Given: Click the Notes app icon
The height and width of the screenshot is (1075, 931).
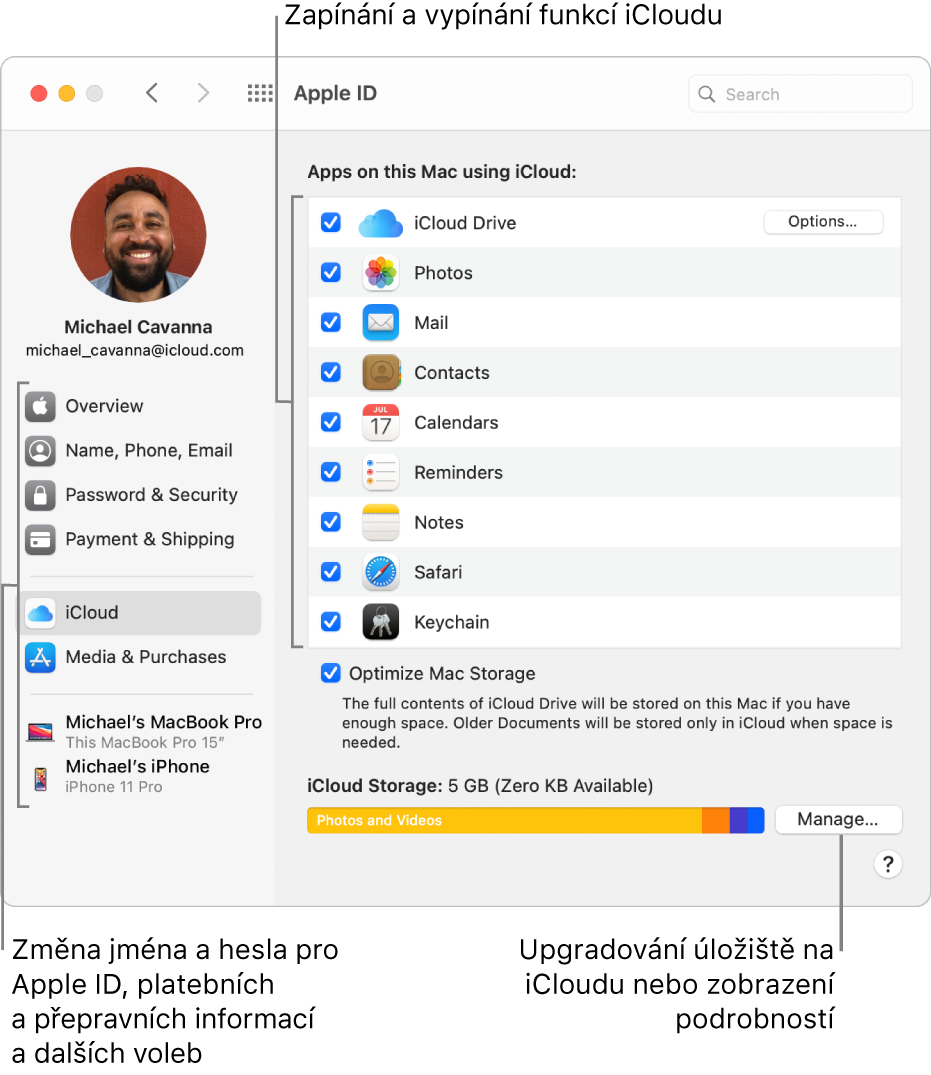Looking at the screenshot, I should click(x=380, y=522).
